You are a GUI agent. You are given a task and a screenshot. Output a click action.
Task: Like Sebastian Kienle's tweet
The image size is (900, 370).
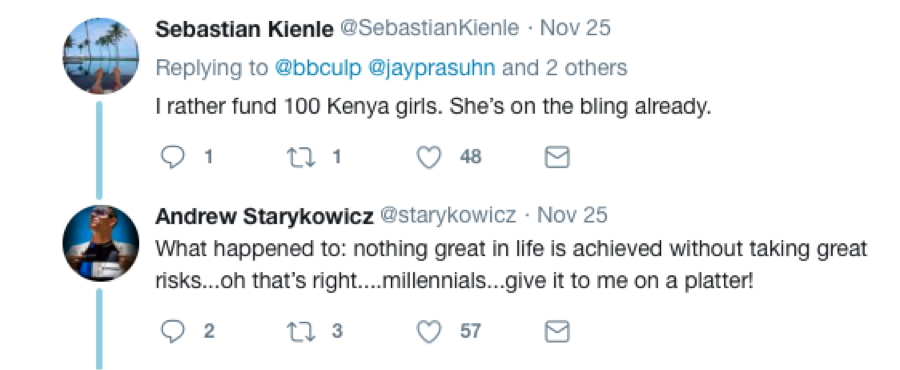pyautogui.click(x=429, y=157)
